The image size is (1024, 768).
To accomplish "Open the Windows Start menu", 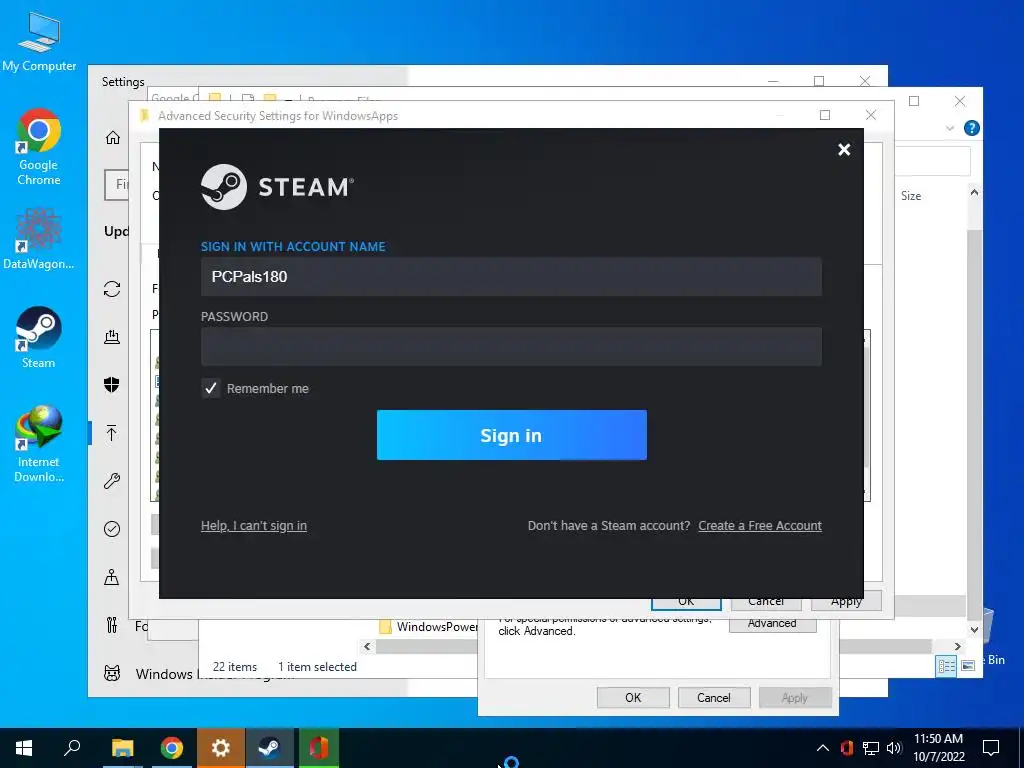I will (x=24, y=748).
